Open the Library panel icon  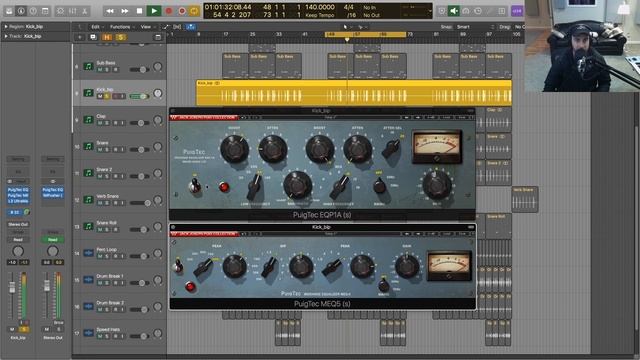(9, 11)
